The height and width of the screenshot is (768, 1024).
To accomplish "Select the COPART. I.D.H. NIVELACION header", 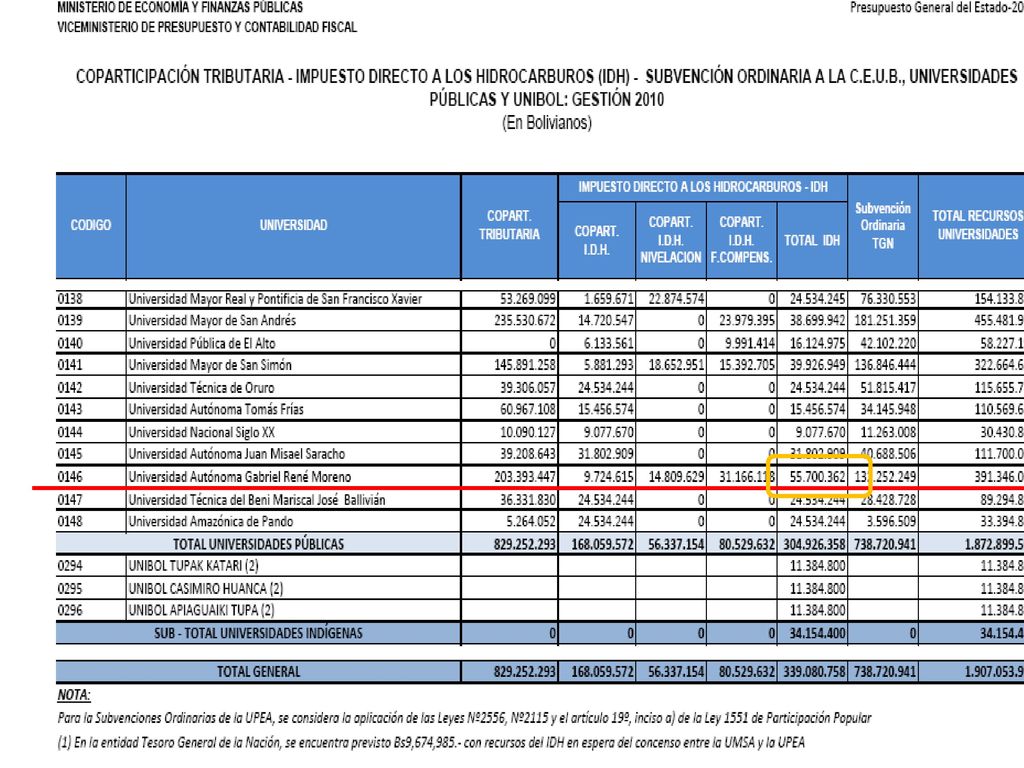I will click(671, 240).
